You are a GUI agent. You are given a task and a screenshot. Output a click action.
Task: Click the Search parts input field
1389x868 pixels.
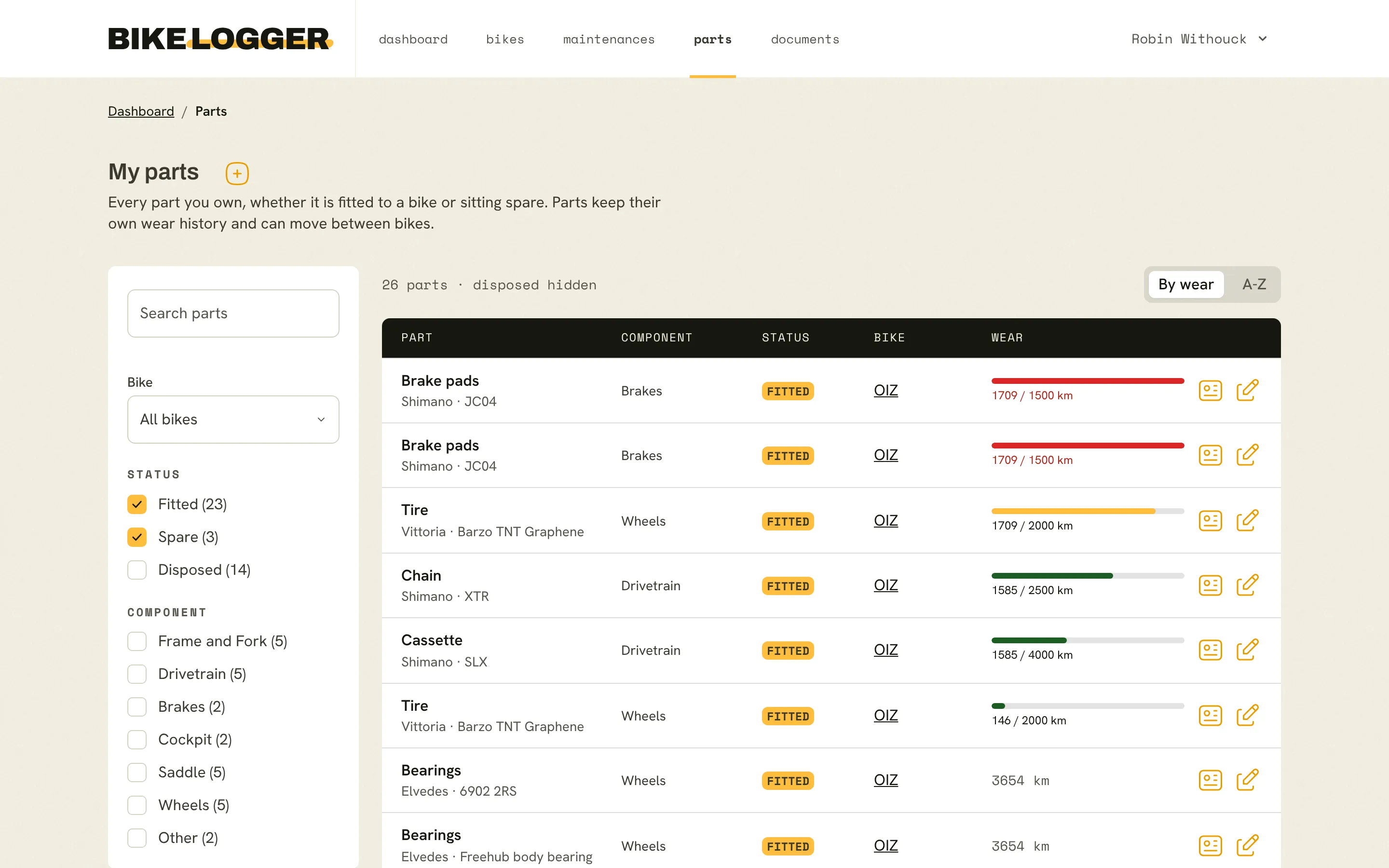point(233,313)
